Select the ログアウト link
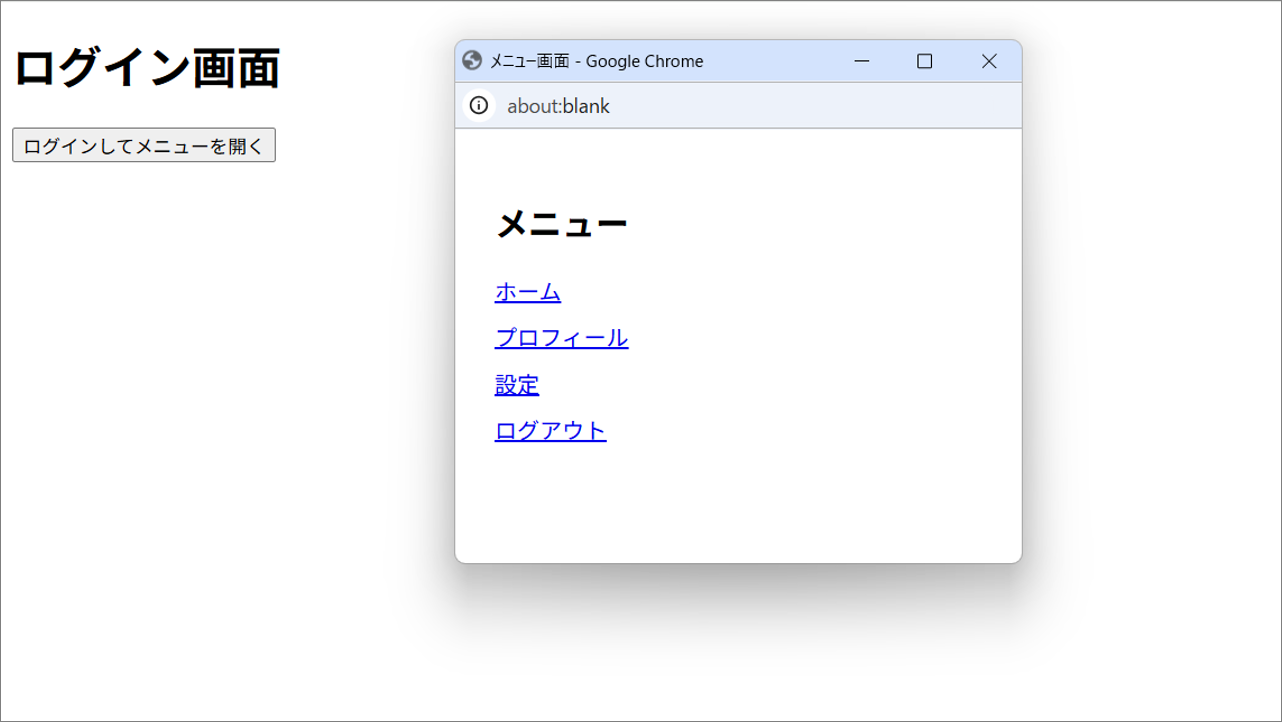This screenshot has height=722, width=1282. (x=550, y=431)
